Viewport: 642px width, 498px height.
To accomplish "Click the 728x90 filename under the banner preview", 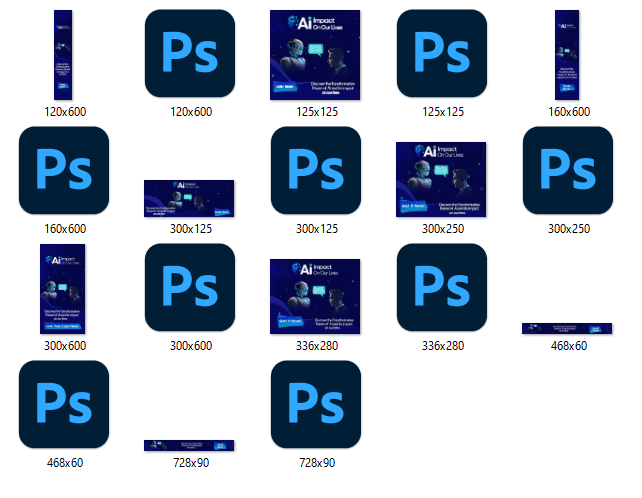I will click(191, 463).
